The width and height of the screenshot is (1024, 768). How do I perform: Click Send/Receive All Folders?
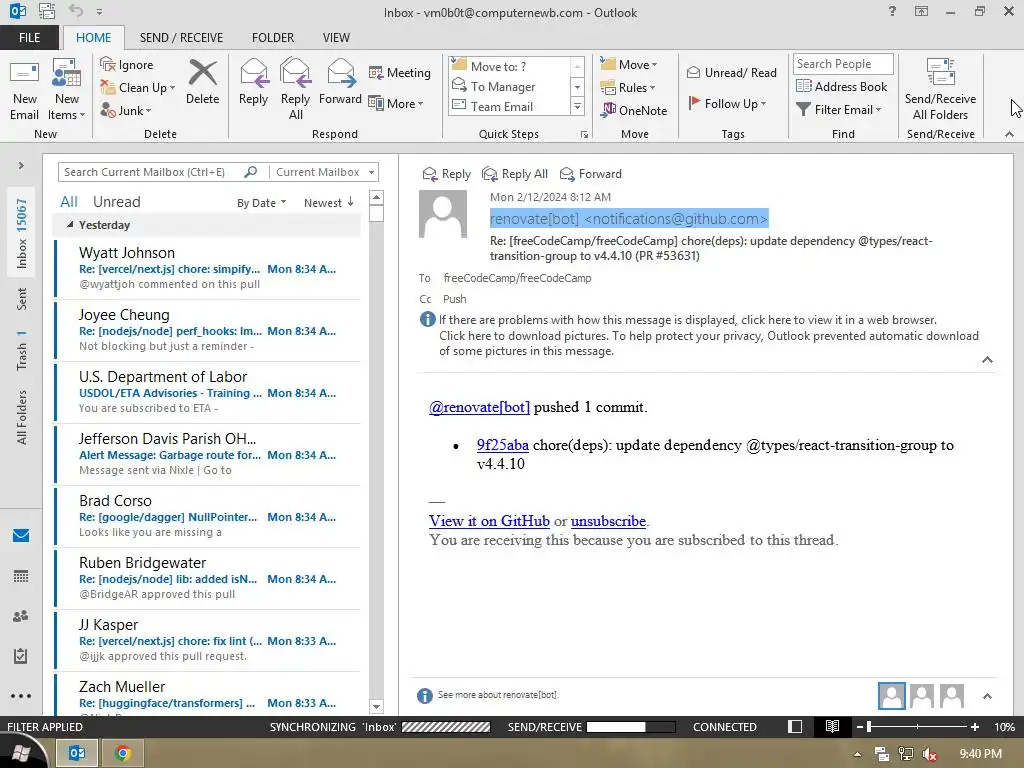click(940, 90)
